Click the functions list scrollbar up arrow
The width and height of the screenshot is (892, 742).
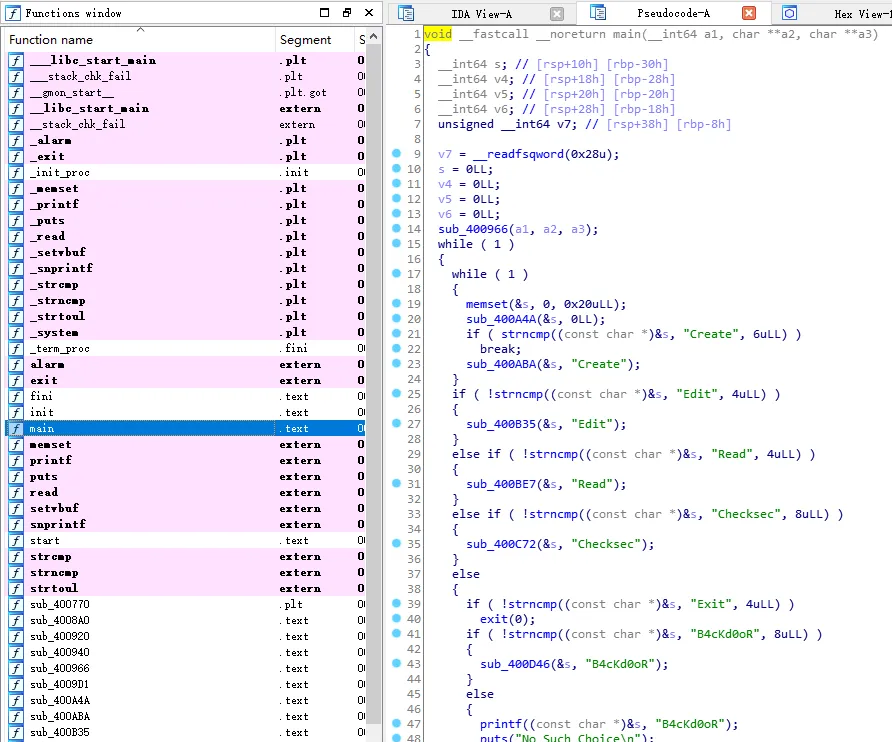tap(373, 37)
